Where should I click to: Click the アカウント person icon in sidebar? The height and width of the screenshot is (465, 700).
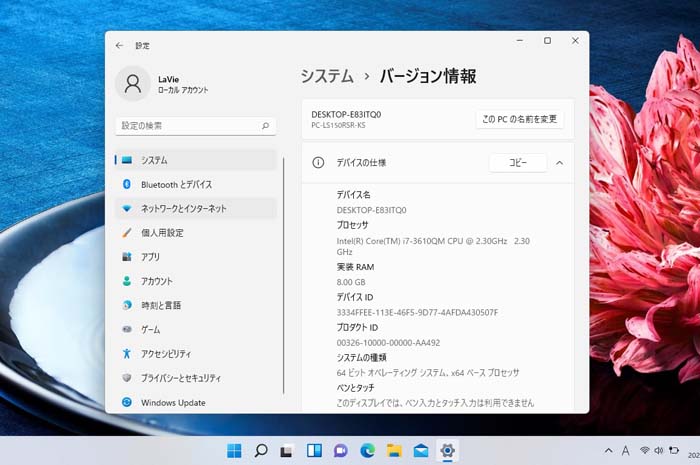pyautogui.click(x=127, y=281)
